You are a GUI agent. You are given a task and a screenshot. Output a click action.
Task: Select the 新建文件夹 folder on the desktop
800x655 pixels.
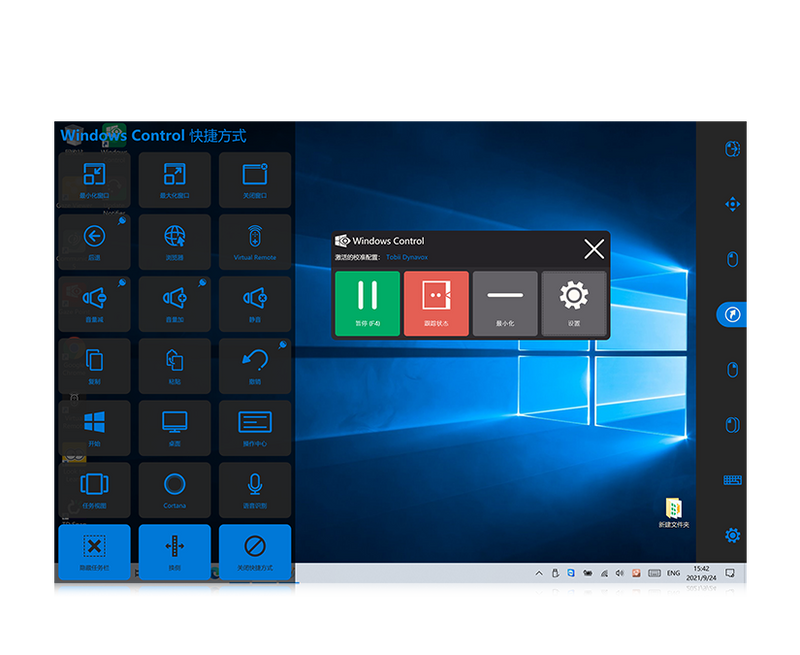[673, 513]
